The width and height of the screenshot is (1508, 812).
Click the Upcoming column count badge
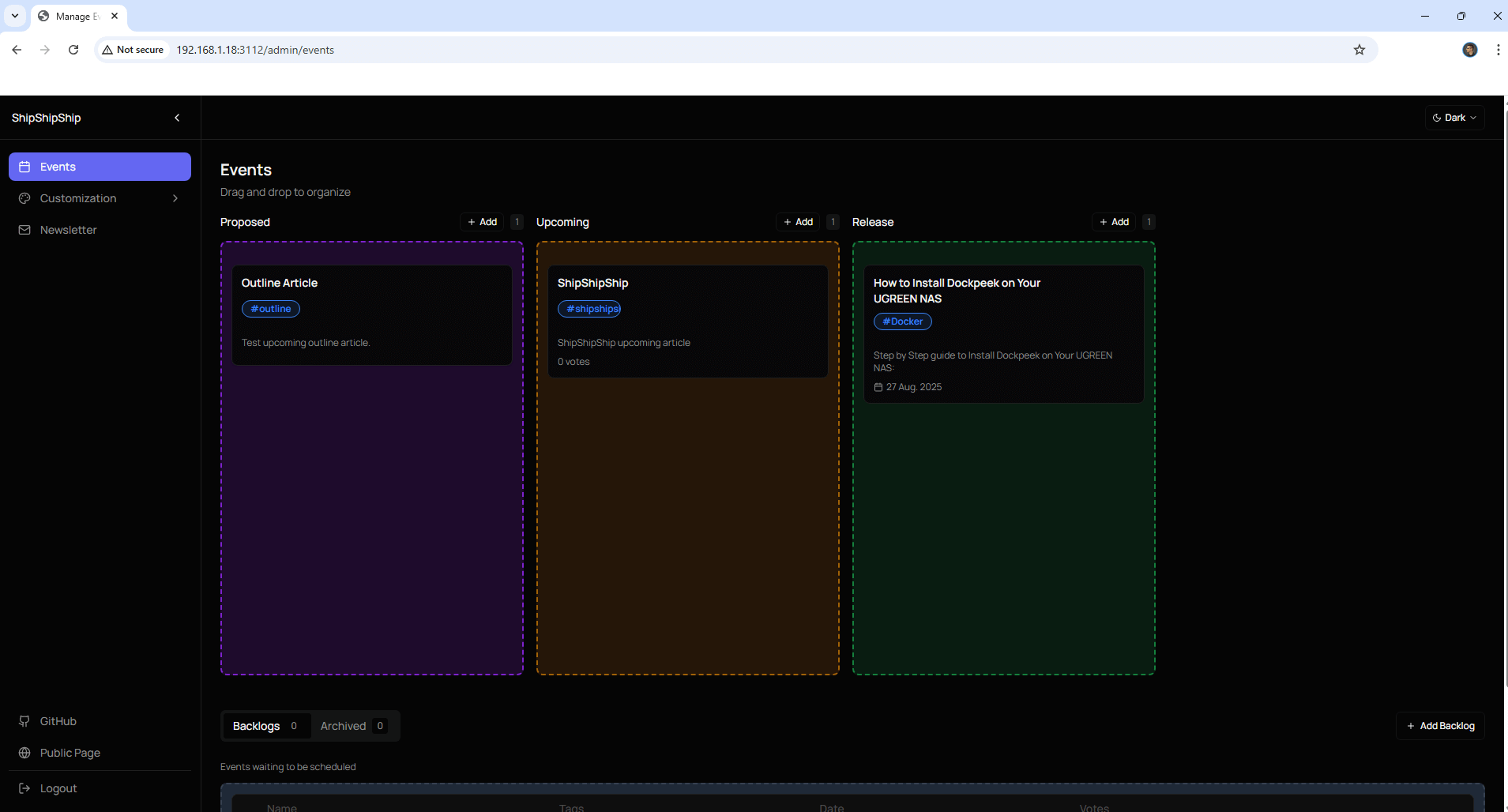point(833,222)
